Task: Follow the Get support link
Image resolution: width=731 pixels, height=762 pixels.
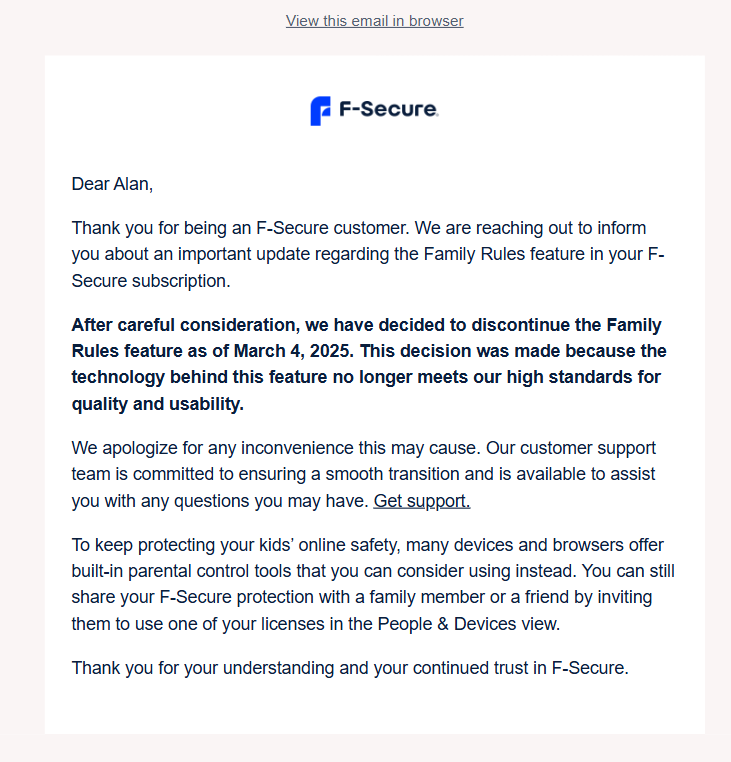Action: click(x=422, y=501)
